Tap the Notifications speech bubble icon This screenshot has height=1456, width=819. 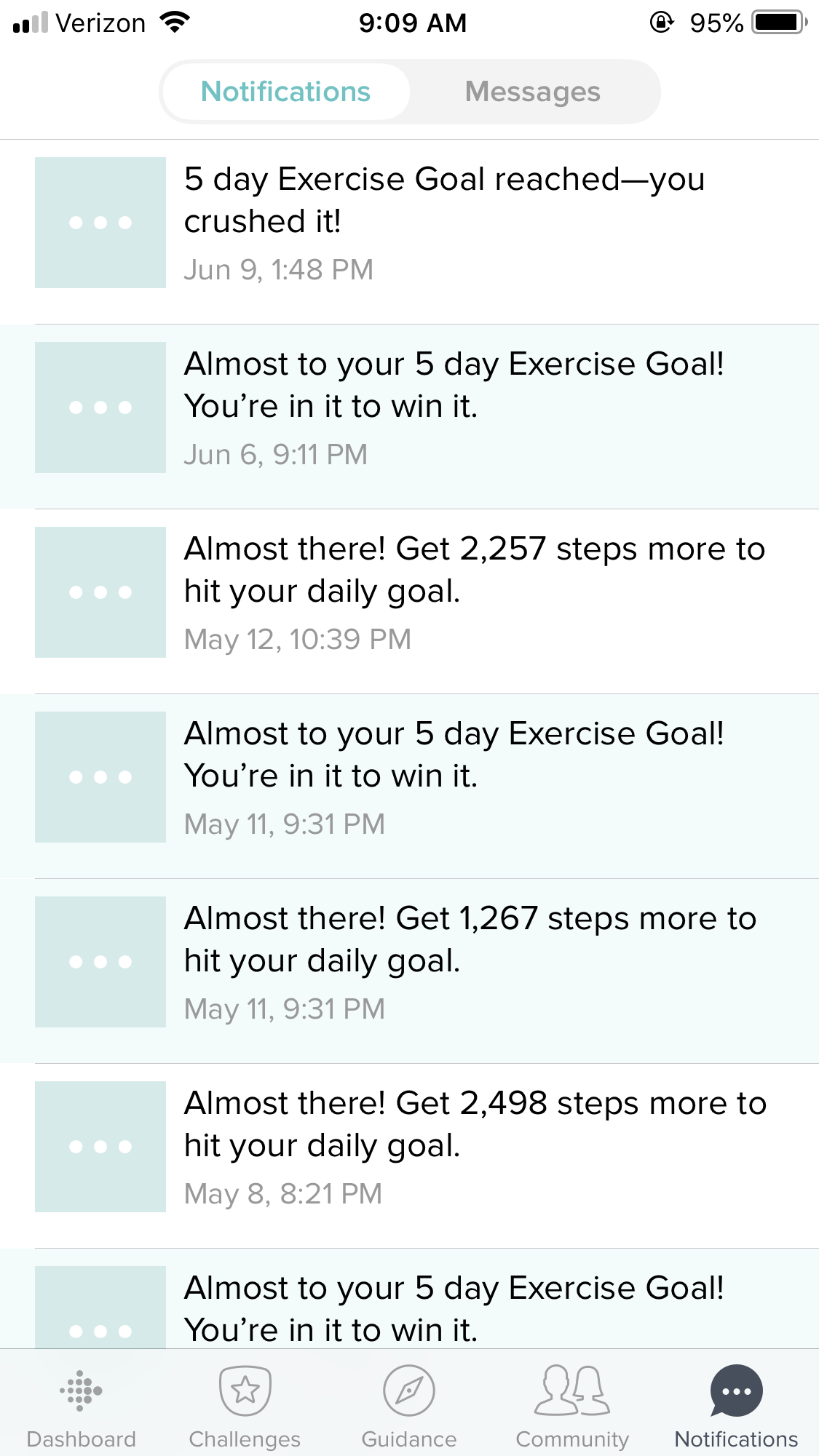click(x=736, y=1391)
